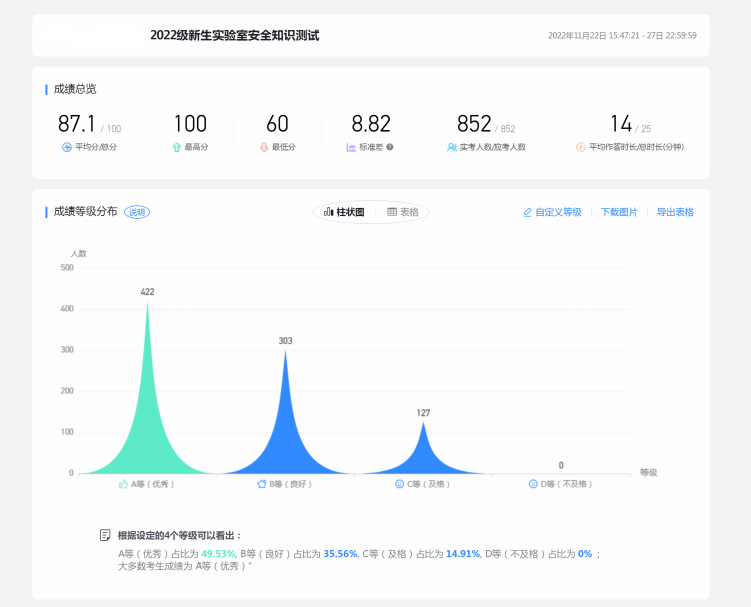The image size is (751, 607).
Task: Click the chart icon beside 标准差
Action: pyautogui.click(x=351, y=147)
